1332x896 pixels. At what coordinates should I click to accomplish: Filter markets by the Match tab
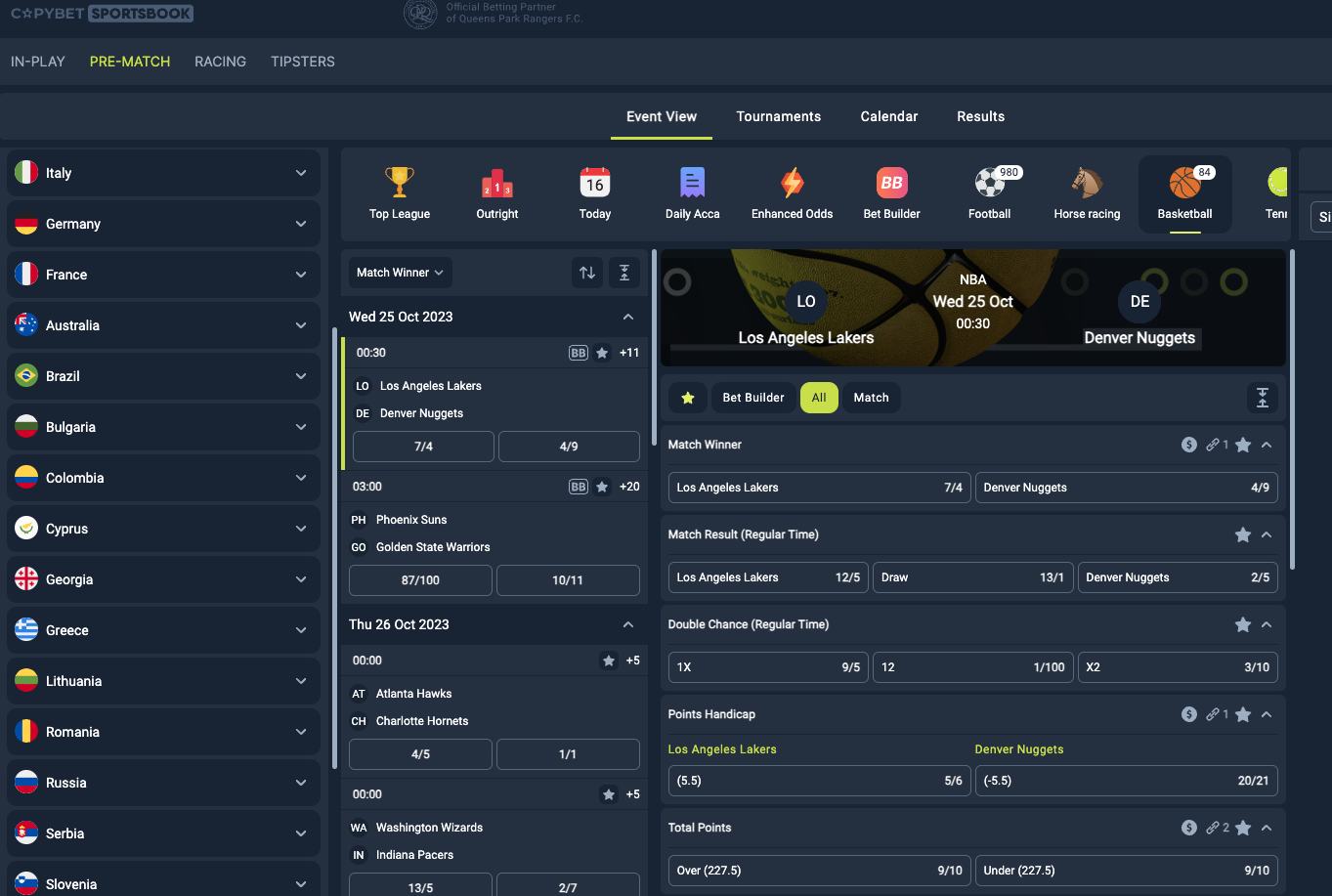pyautogui.click(x=871, y=398)
